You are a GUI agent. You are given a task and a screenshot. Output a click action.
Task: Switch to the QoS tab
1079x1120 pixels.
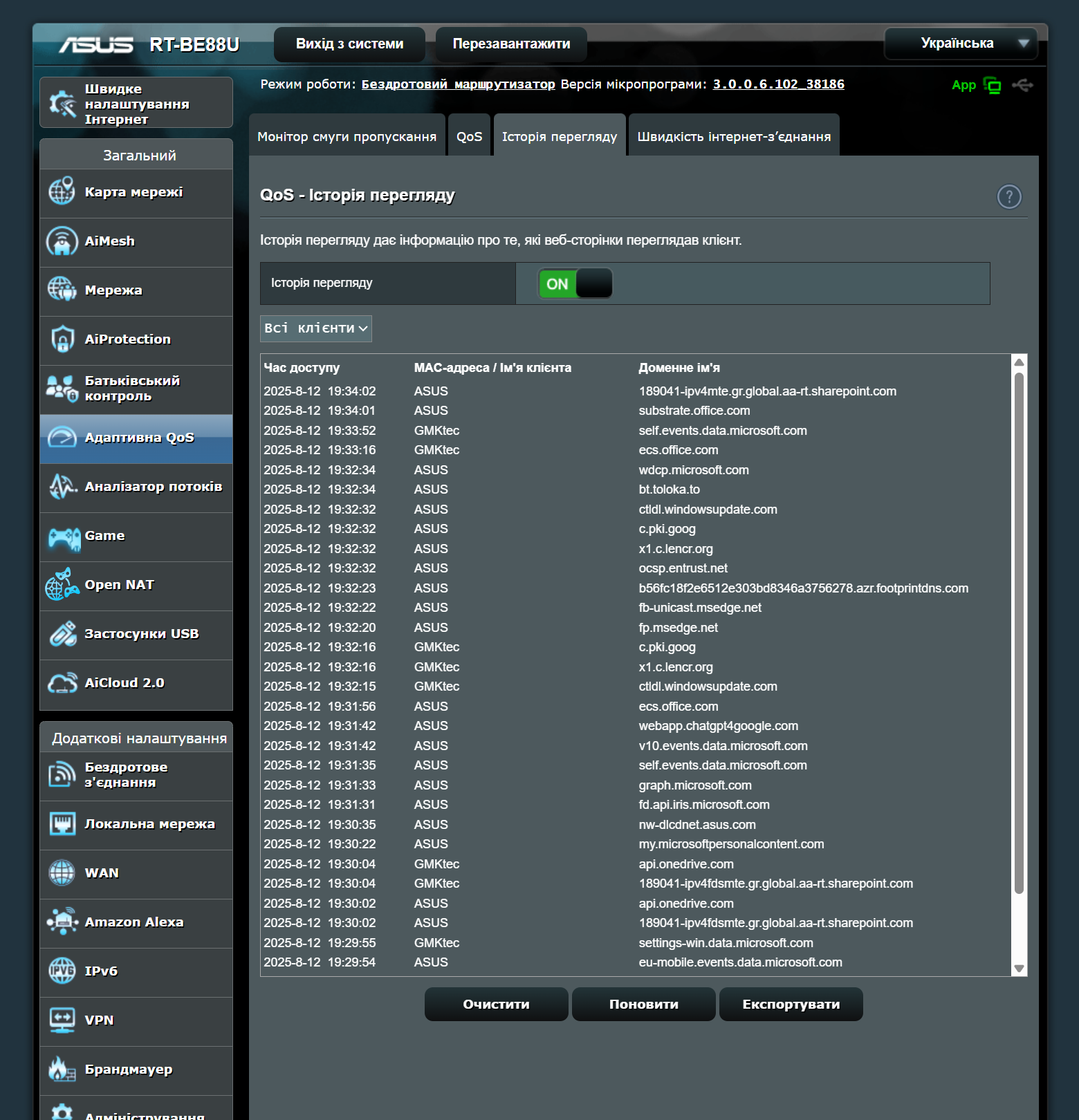tap(470, 136)
